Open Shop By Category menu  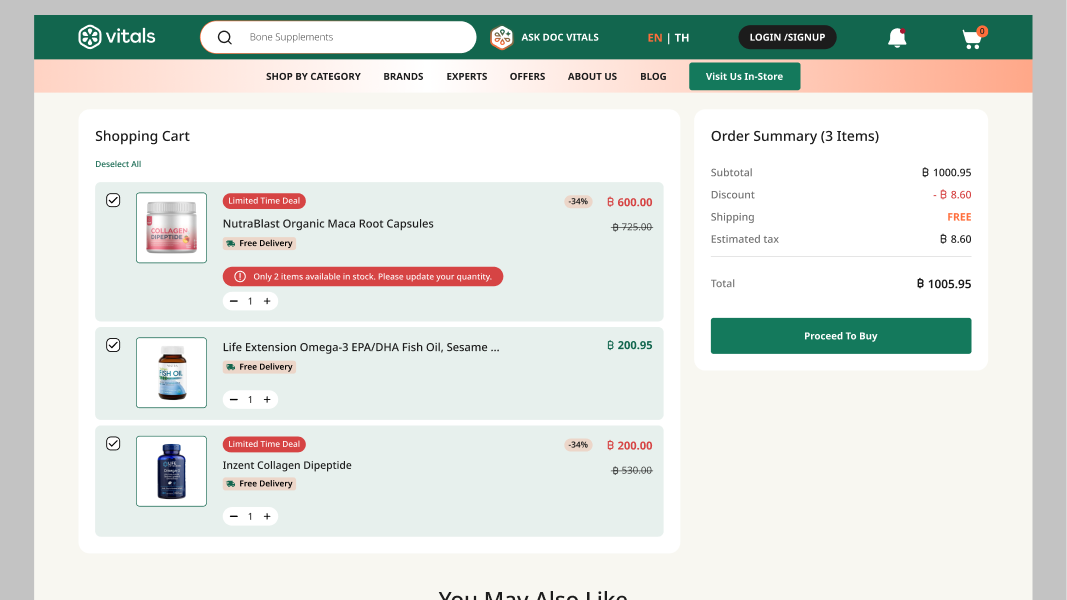coord(313,76)
